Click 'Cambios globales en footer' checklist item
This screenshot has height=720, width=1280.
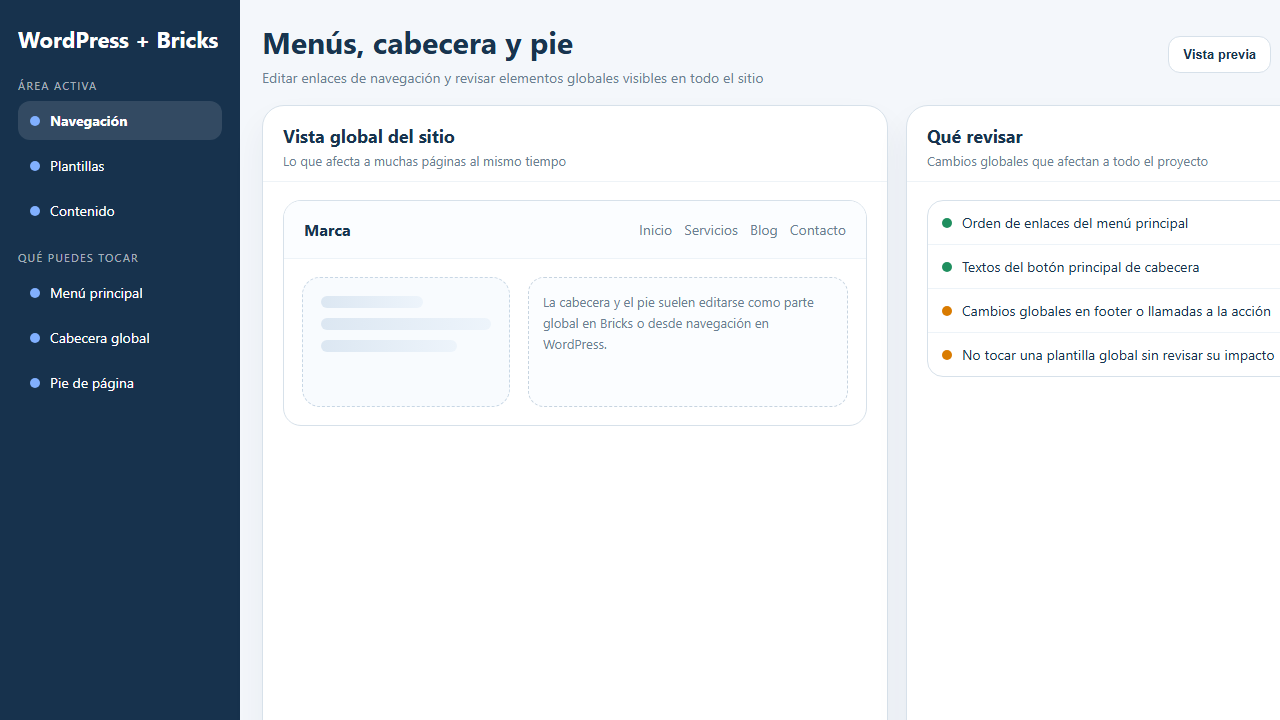click(1115, 311)
